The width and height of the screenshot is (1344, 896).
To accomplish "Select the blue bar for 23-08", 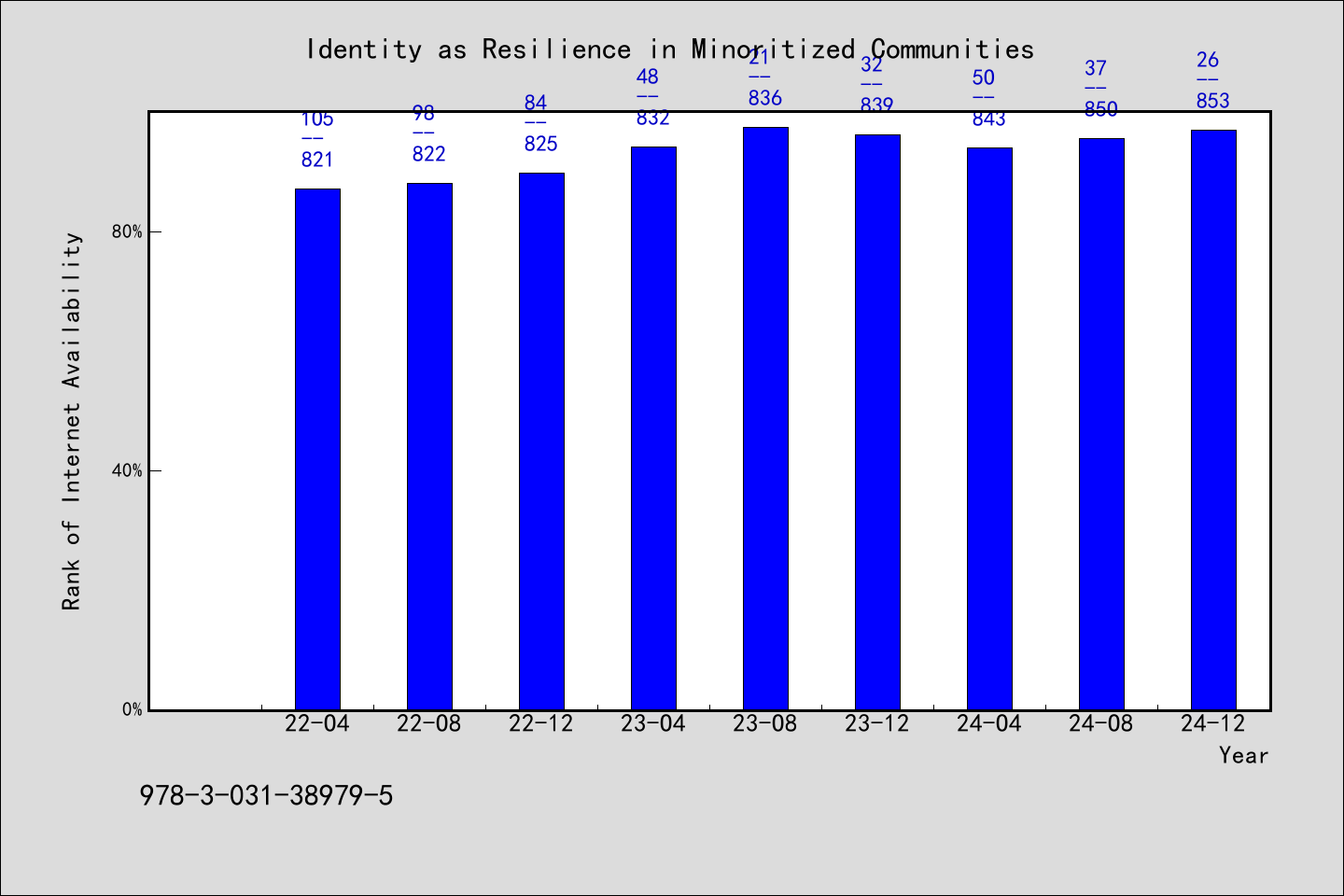I will (x=765, y=418).
